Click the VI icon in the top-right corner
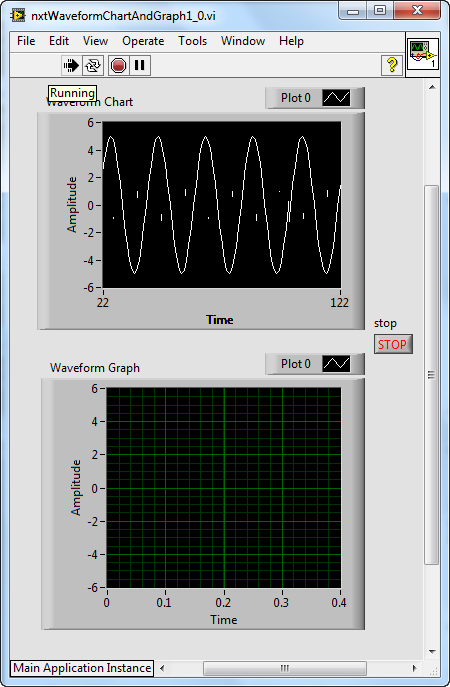Image resolution: width=450 pixels, height=687 pixels. [423, 54]
